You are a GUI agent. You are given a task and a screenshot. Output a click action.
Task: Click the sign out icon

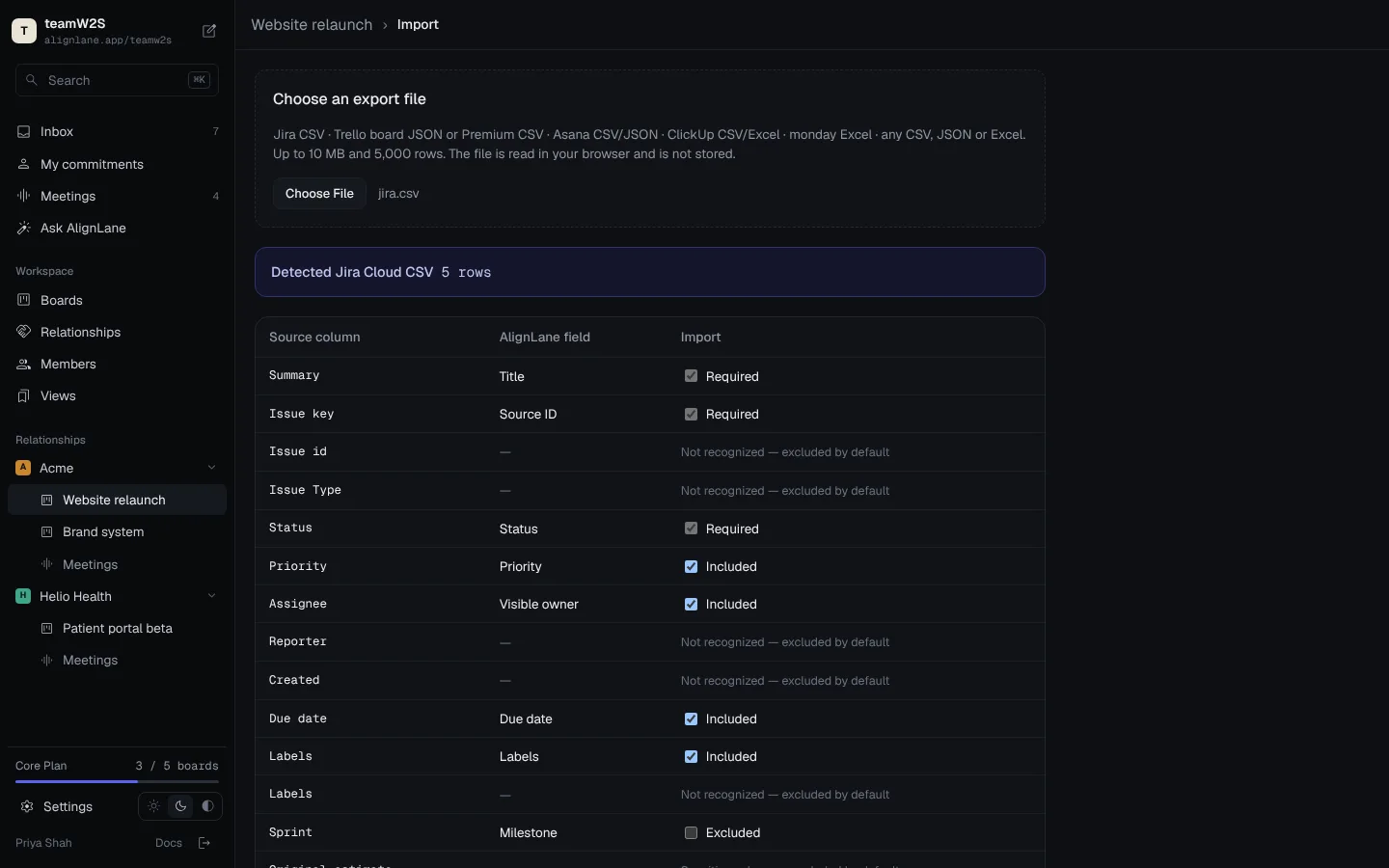pos(204,843)
